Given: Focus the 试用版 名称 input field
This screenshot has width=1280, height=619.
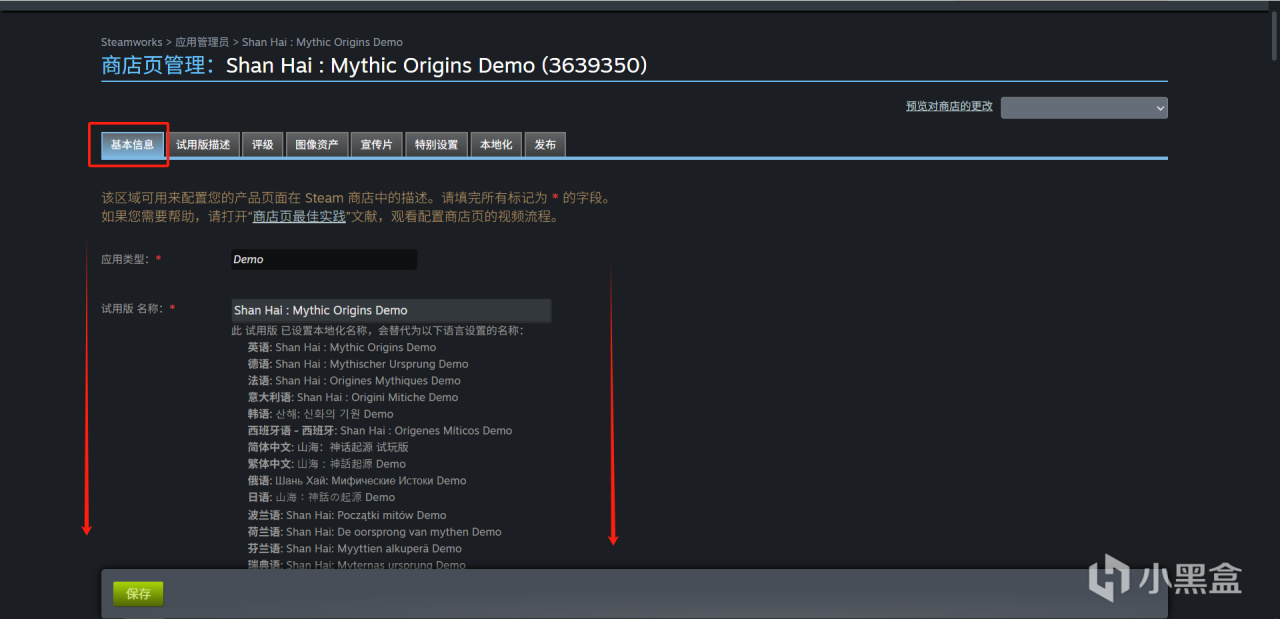Looking at the screenshot, I should pos(391,310).
